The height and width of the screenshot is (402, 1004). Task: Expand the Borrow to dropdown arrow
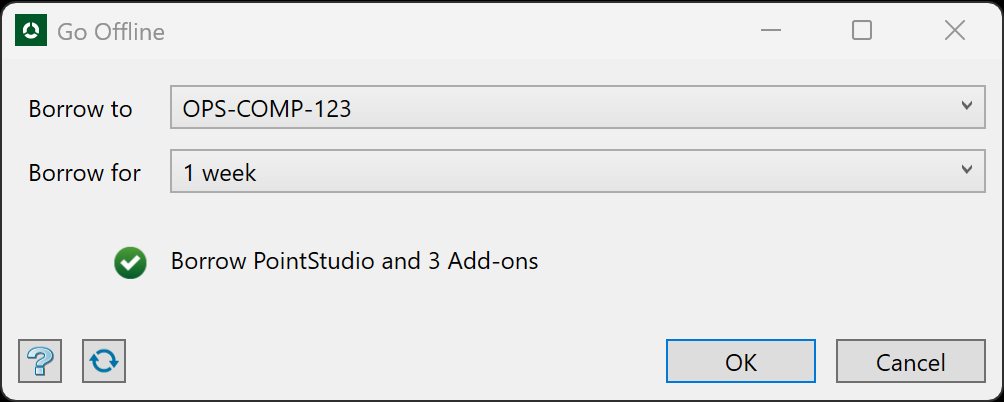(x=967, y=106)
